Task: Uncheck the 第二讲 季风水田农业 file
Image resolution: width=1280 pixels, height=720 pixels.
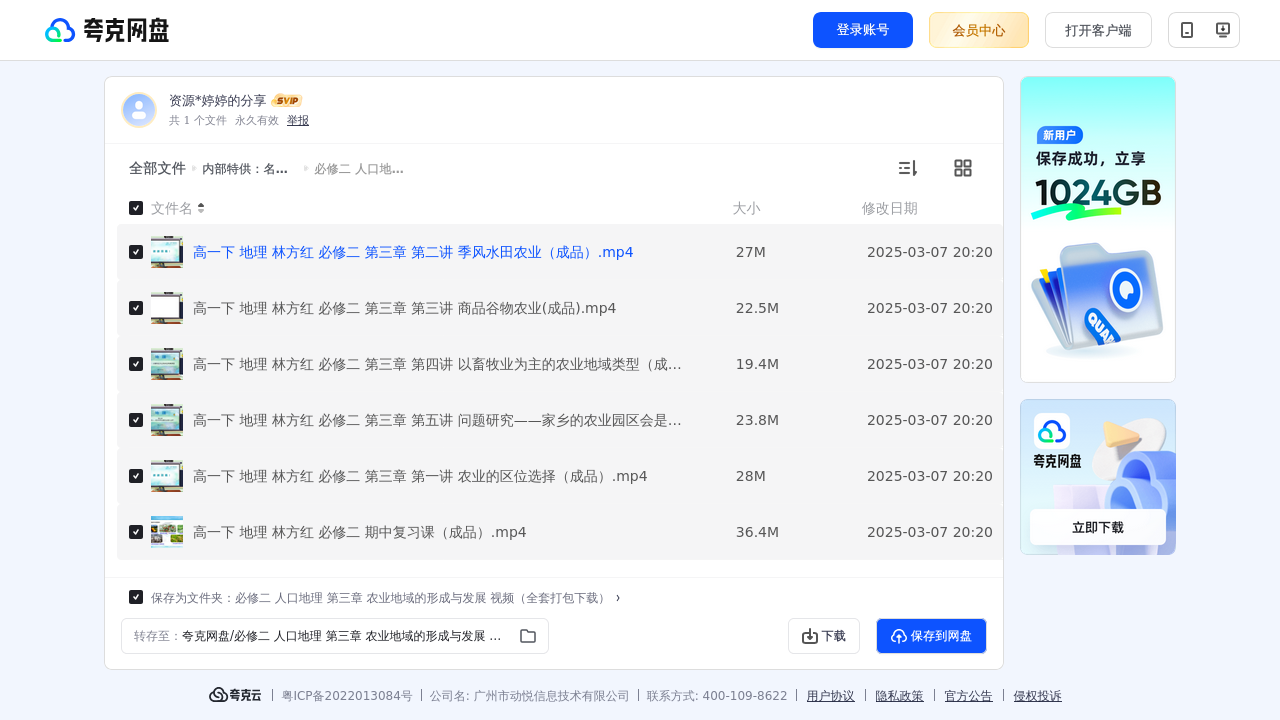Action: [x=136, y=252]
